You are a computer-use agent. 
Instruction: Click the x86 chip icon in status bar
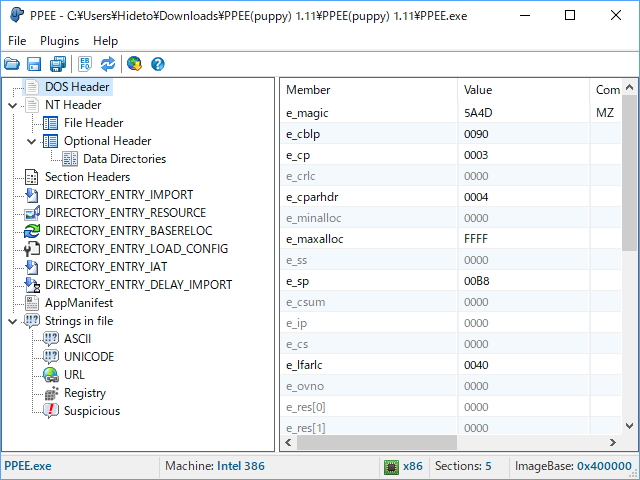pos(391,467)
